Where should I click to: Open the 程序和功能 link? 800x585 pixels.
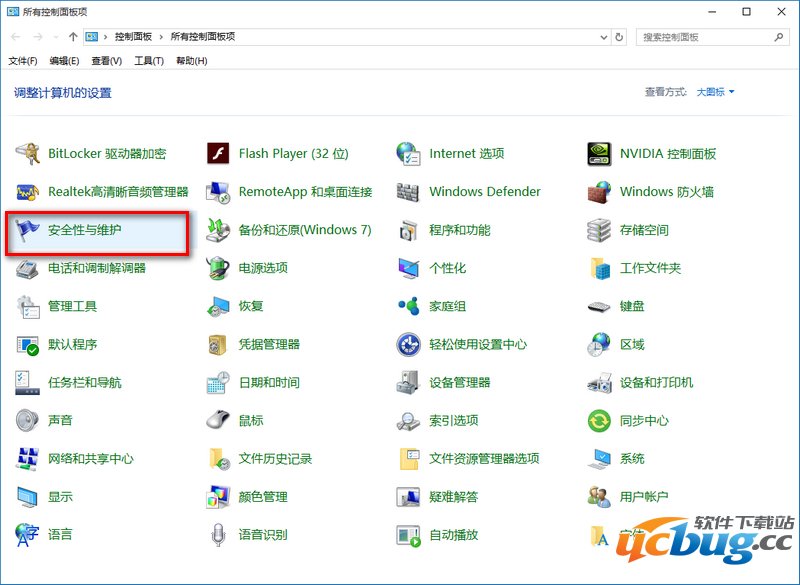tap(460, 230)
